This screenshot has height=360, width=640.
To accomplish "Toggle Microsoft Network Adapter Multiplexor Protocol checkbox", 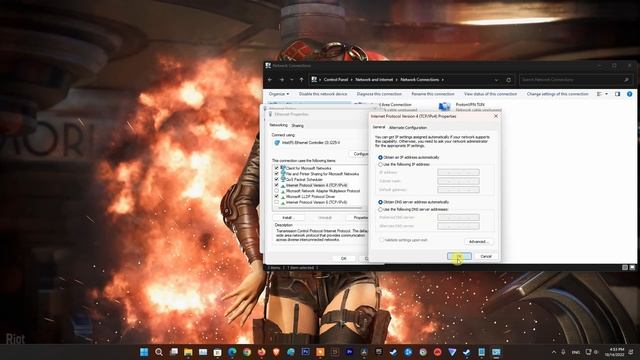I will [277, 191].
